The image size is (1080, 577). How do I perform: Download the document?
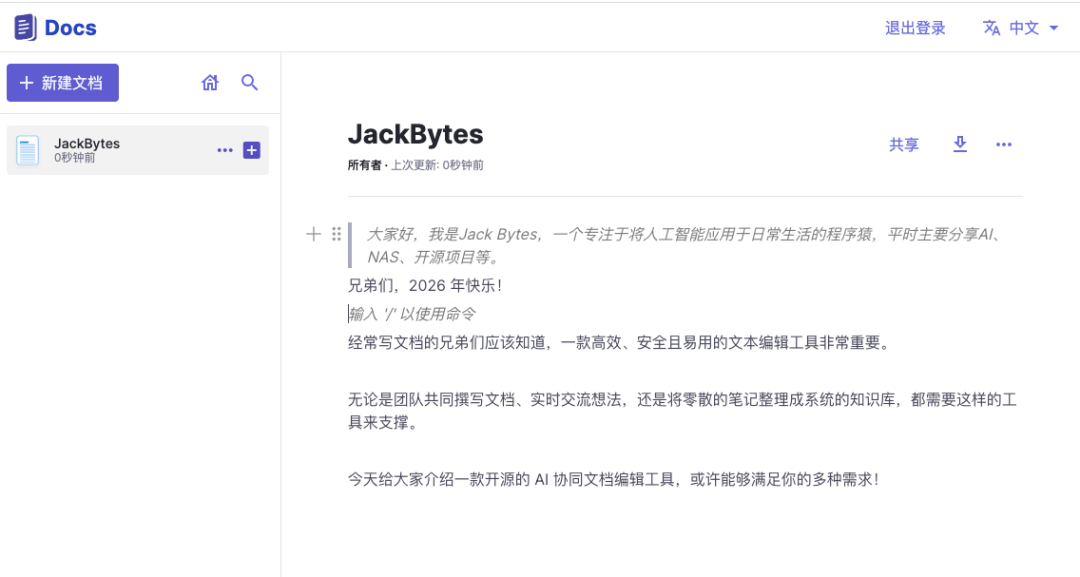[x=959, y=144]
